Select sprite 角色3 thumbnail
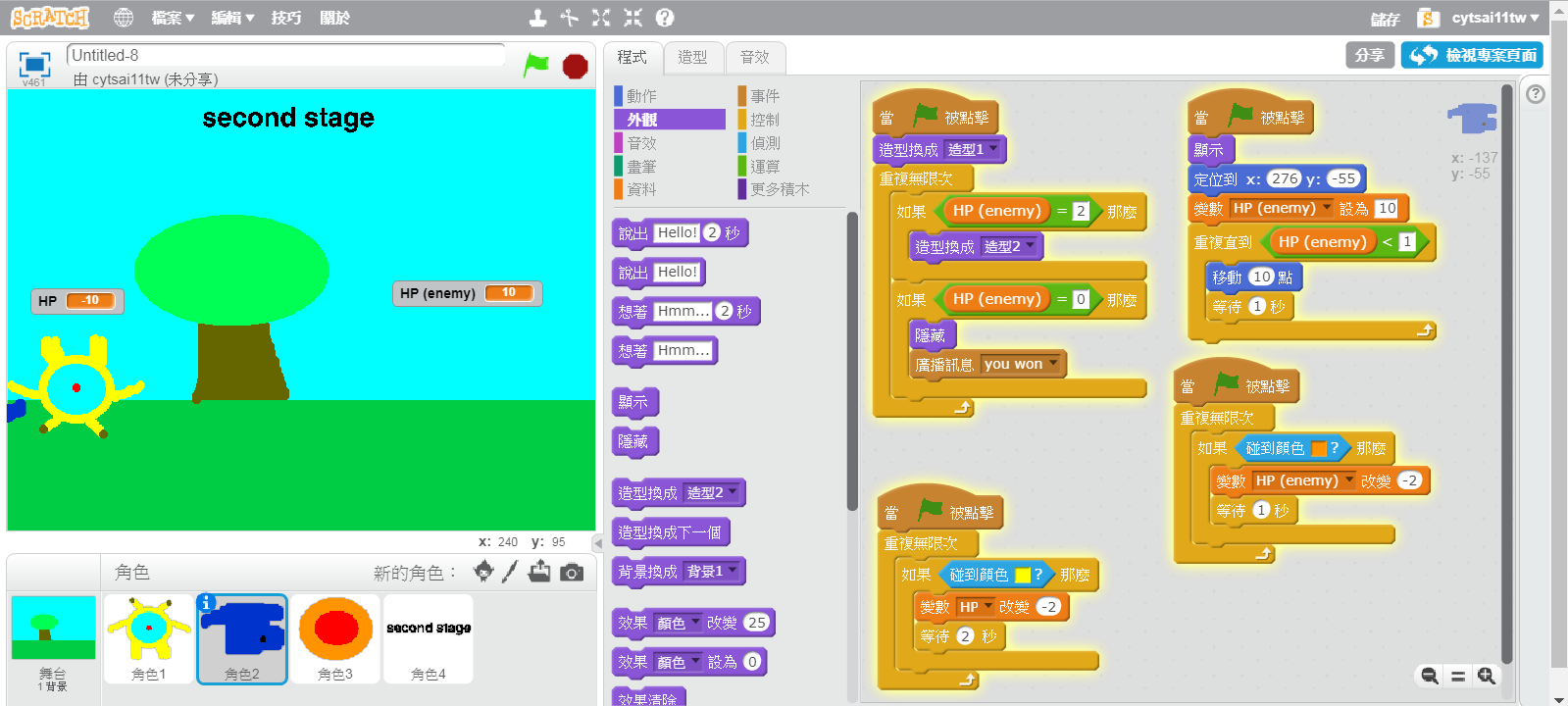Image resolution: width=1568 pixels, height=706 pixels. [x=335, y=638]
